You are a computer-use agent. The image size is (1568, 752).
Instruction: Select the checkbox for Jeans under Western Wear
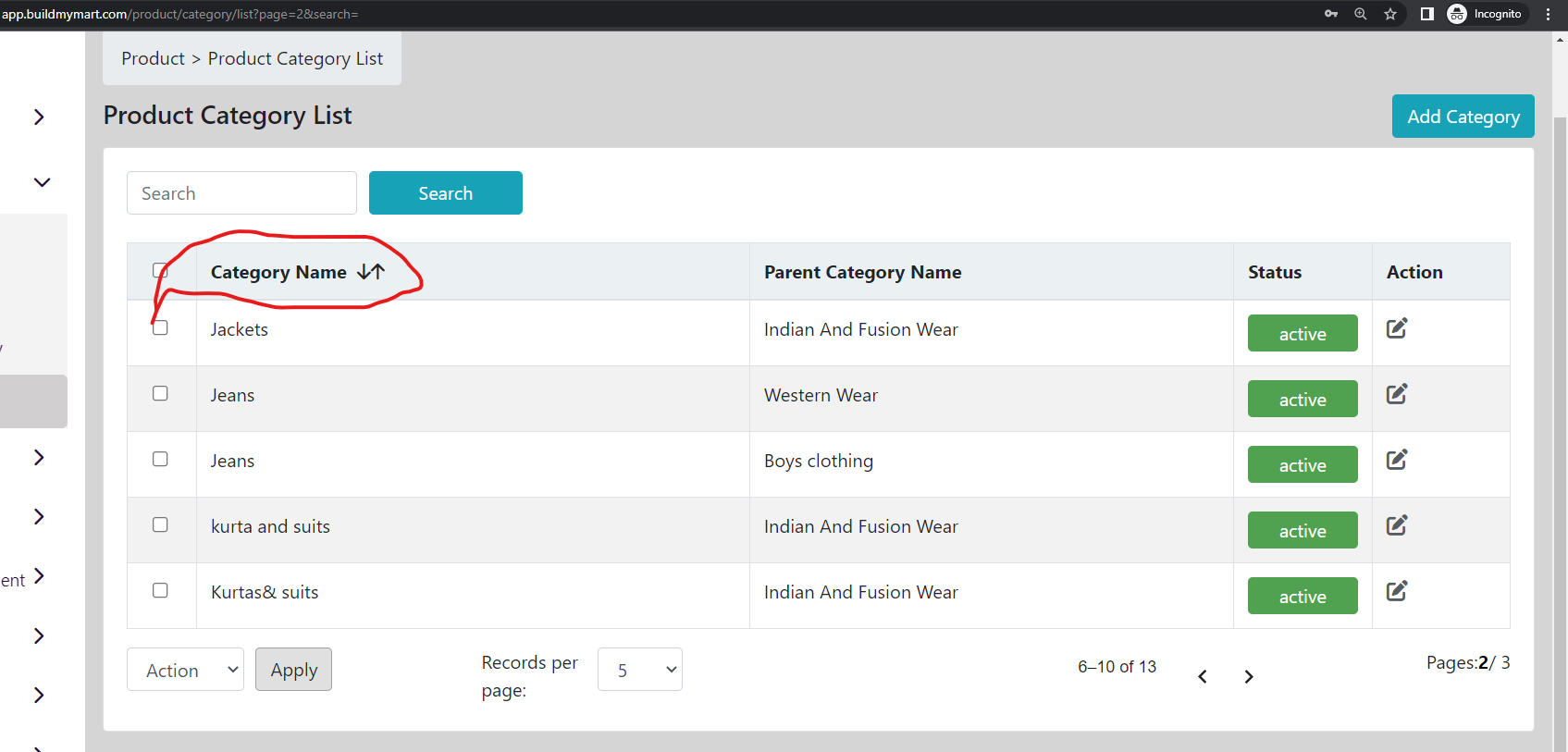point(160,393)
